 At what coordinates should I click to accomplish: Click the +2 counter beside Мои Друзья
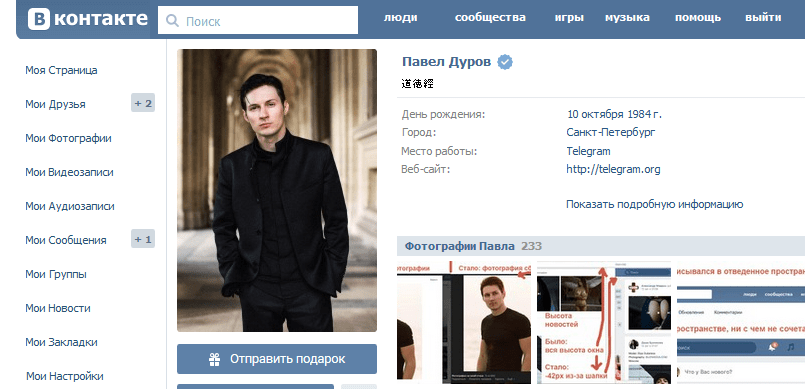click(x=143, y=103)
